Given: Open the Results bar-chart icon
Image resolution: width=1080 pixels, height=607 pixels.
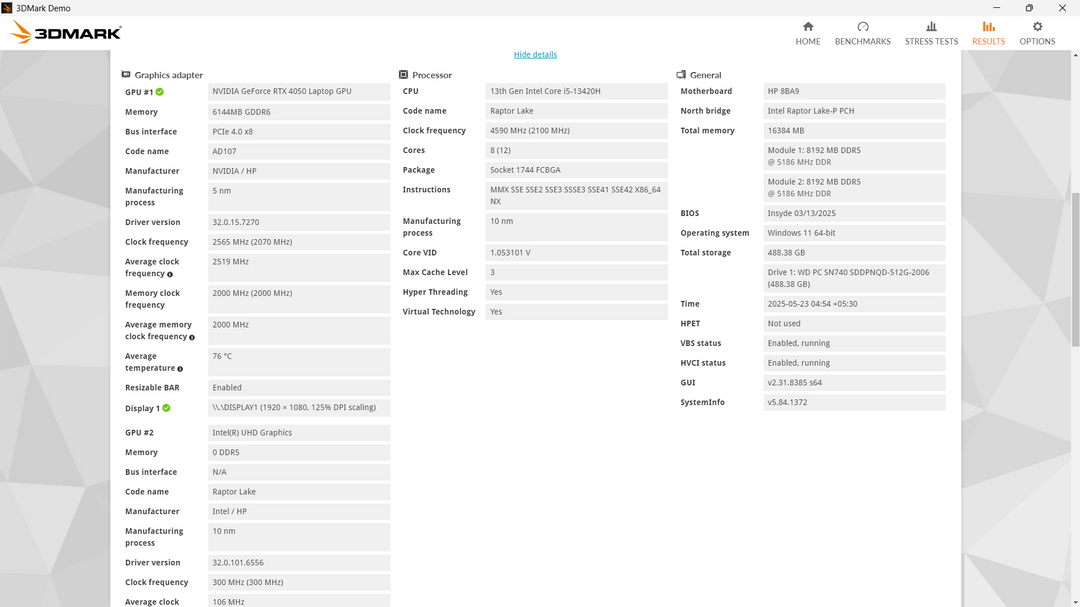Looking at the screenshot, I should click(988, 27).
